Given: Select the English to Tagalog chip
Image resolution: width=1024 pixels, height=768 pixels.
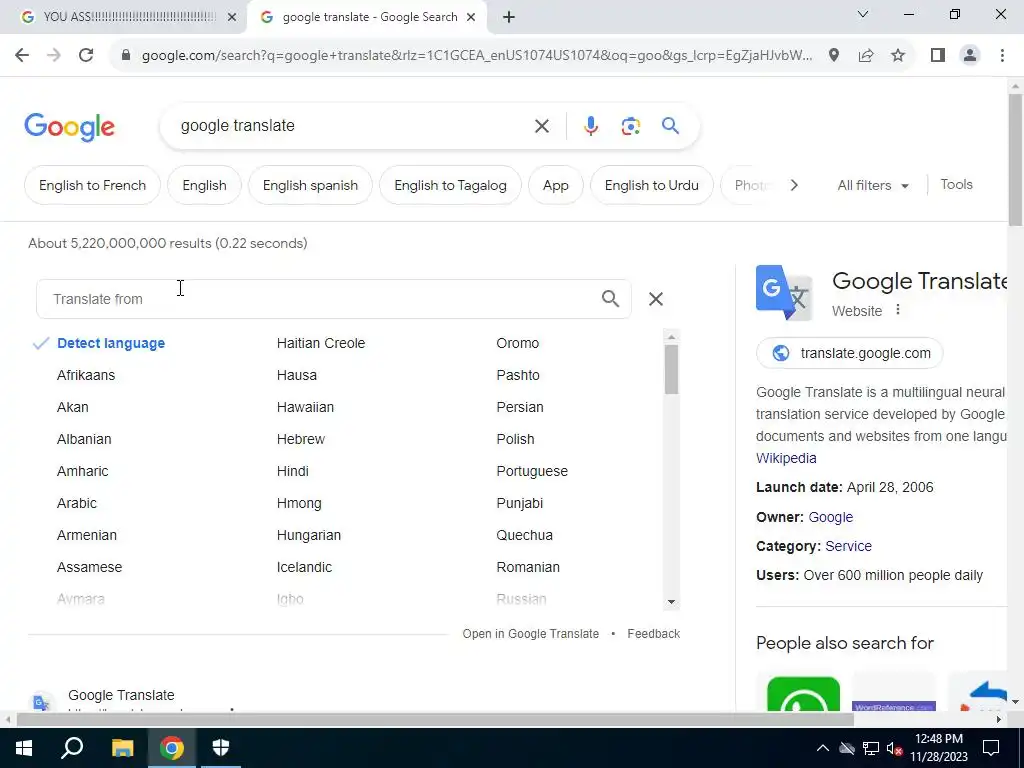Looking at the screenshot, I should (x=451, y=185).
